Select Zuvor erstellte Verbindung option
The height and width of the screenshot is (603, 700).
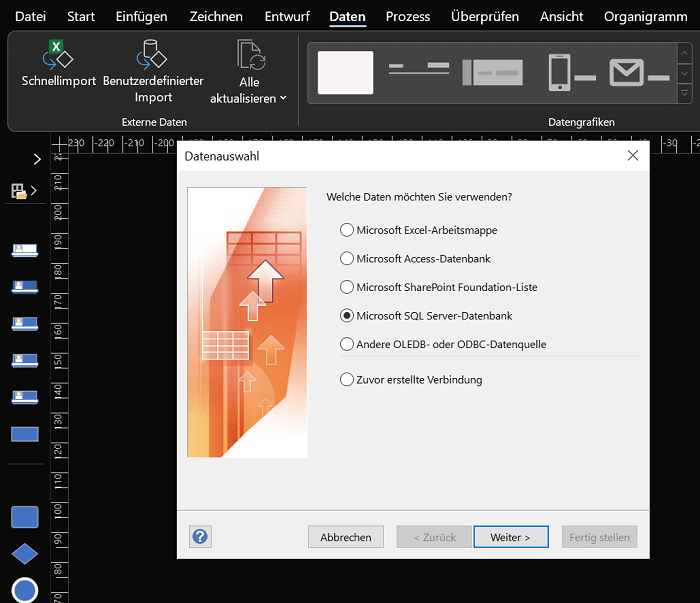click(411, 380)
